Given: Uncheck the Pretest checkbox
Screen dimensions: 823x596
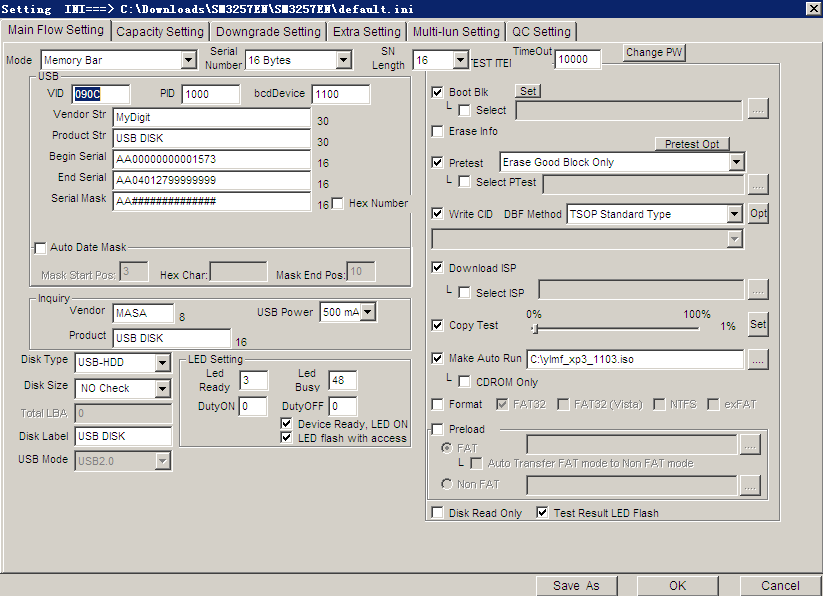Looking at the screenshot, I should click(x=437, y=162).
